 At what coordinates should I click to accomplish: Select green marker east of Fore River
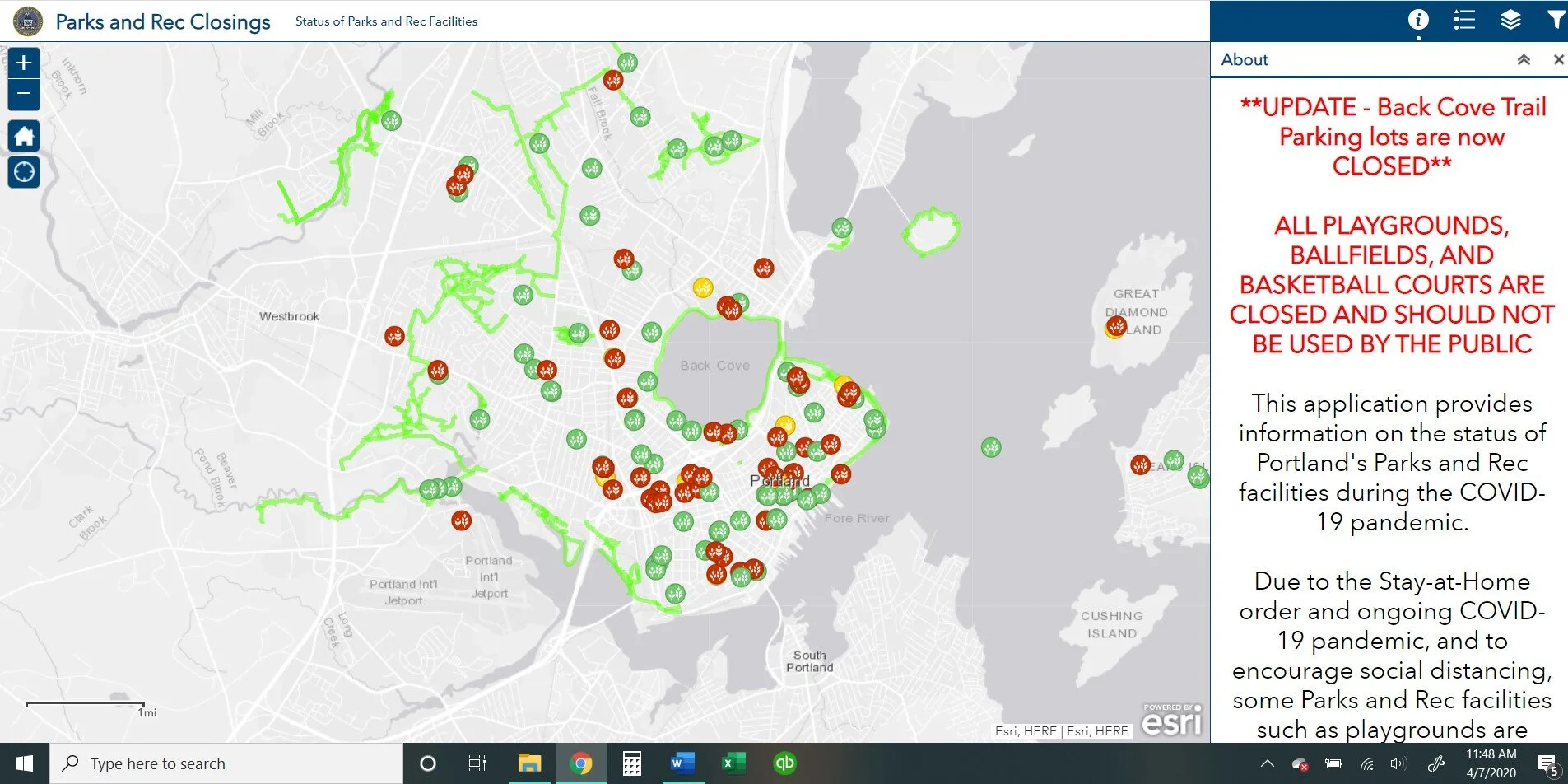pos(991,447)
